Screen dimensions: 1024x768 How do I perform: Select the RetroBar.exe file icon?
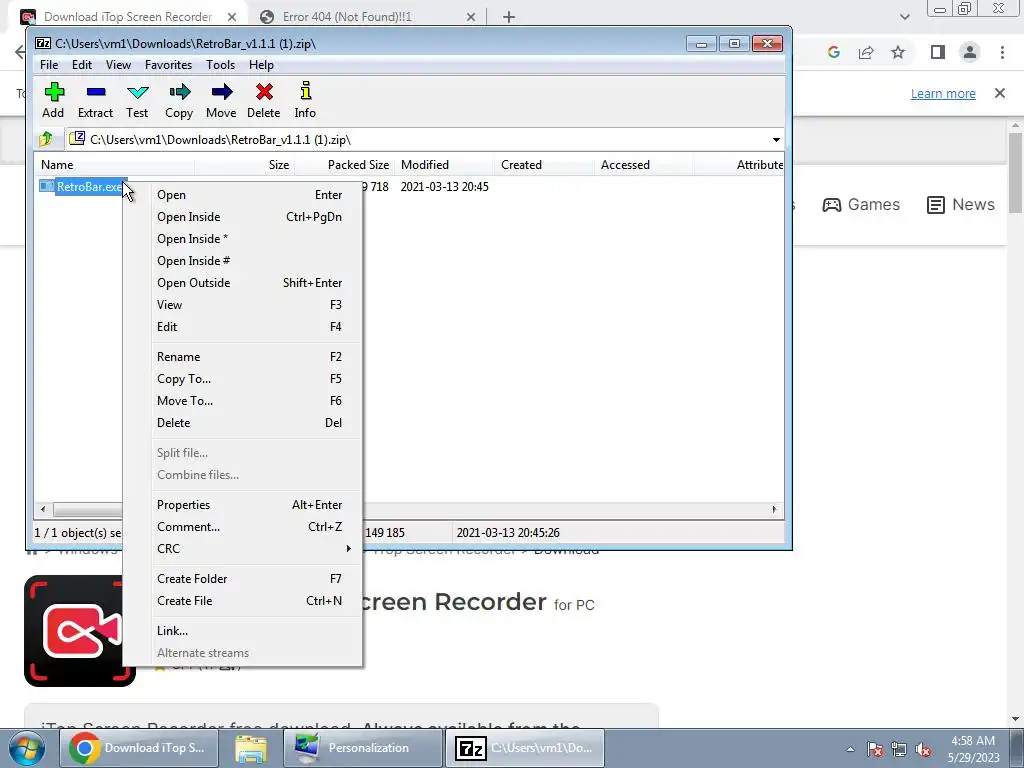[x=46, y=186]
